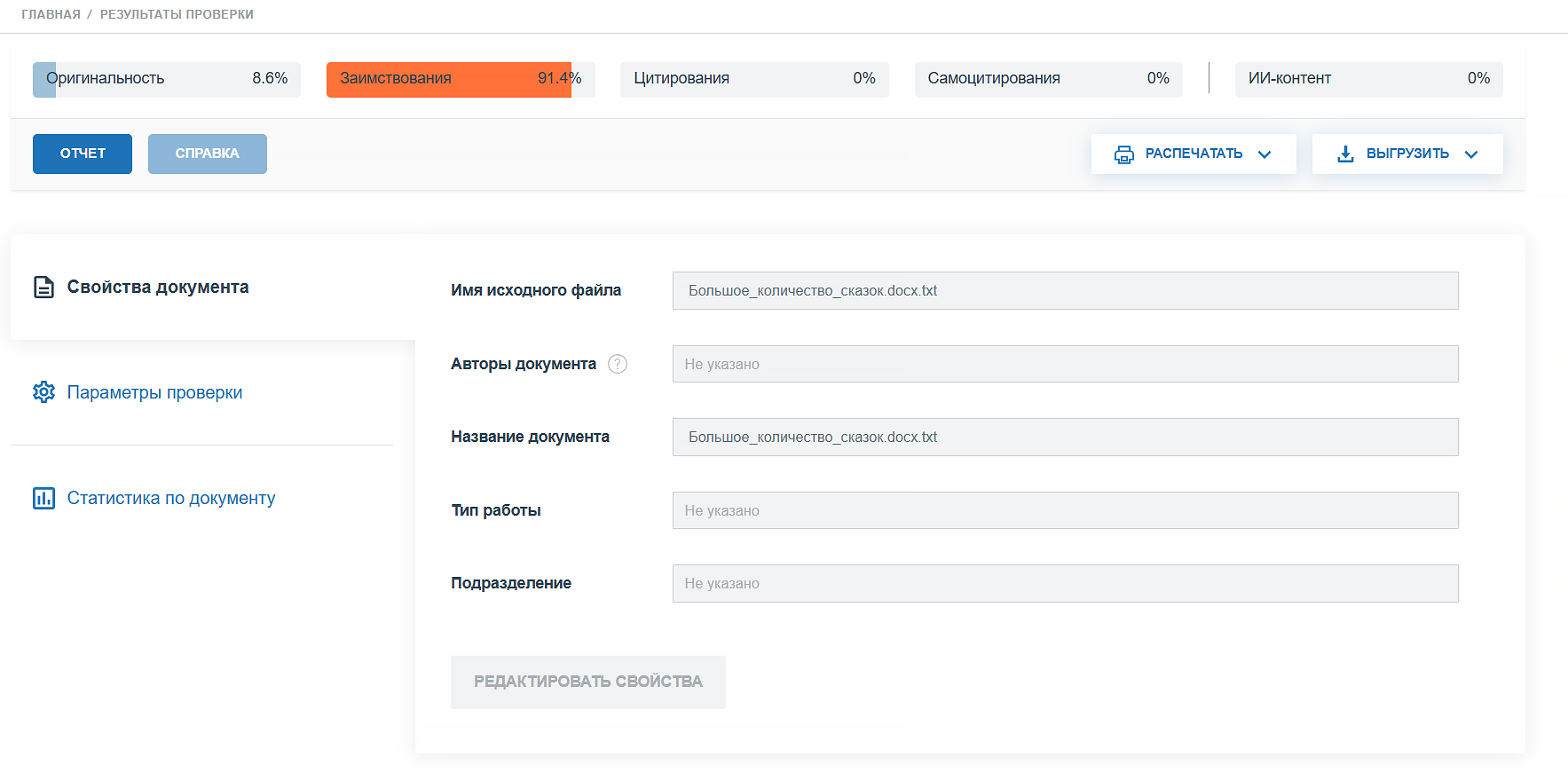
Task: Switch to the Справка tab
Action: (x=207, y=154)
